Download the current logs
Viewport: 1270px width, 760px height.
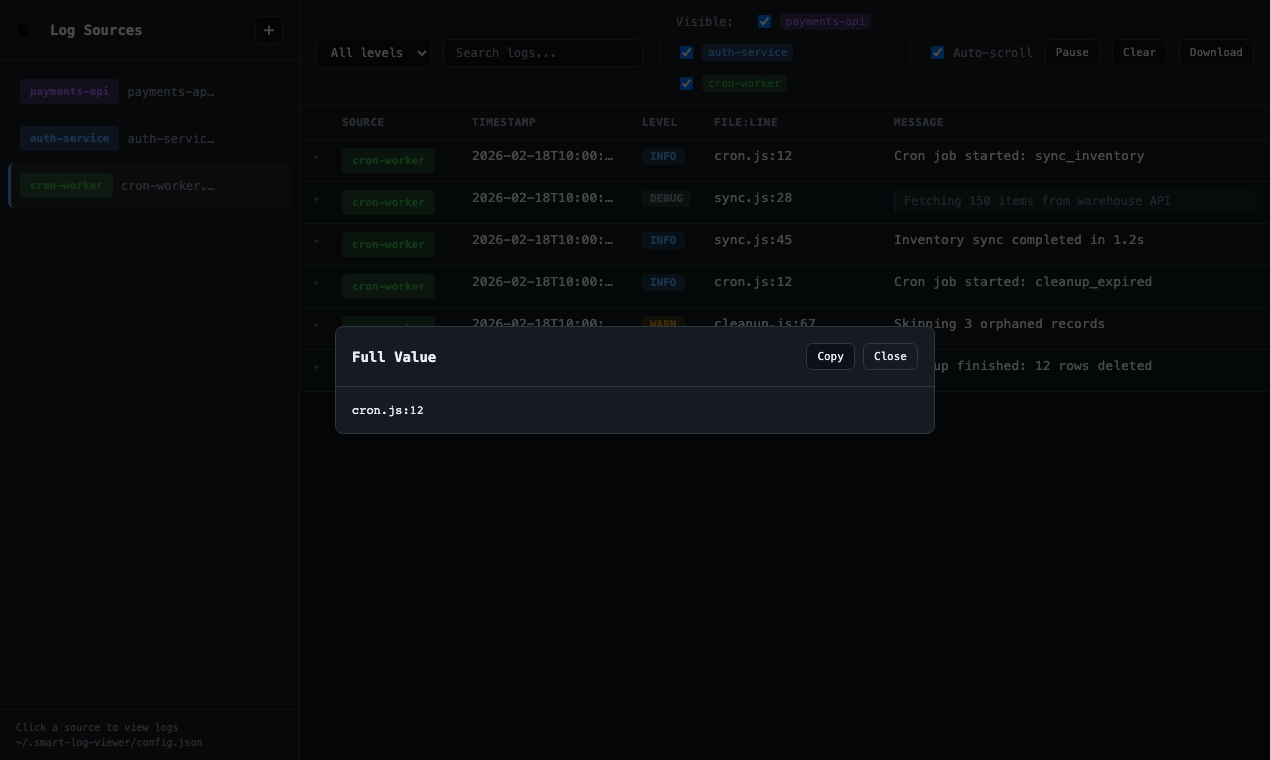(x=1215, y=52)
